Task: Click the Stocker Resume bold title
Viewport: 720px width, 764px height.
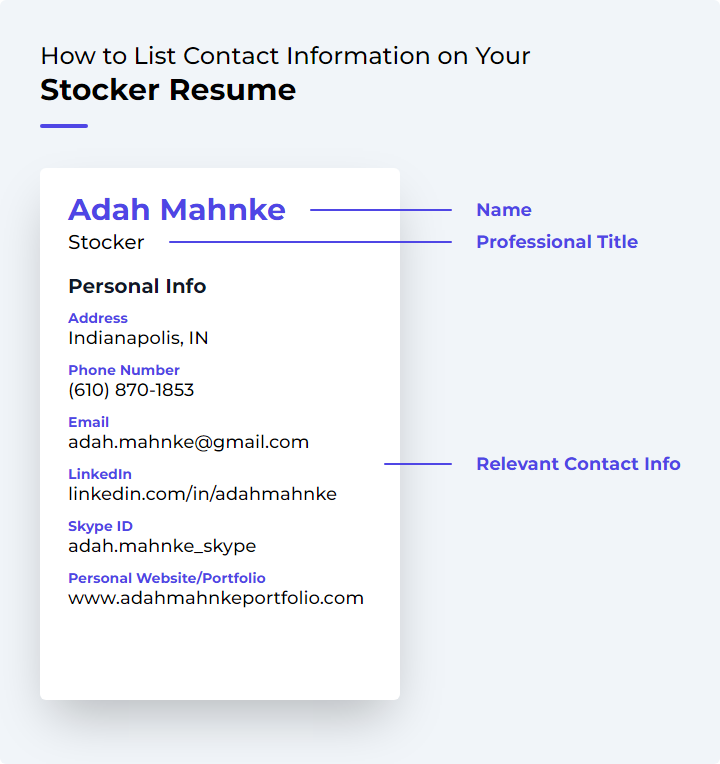Action: point(168,90)
